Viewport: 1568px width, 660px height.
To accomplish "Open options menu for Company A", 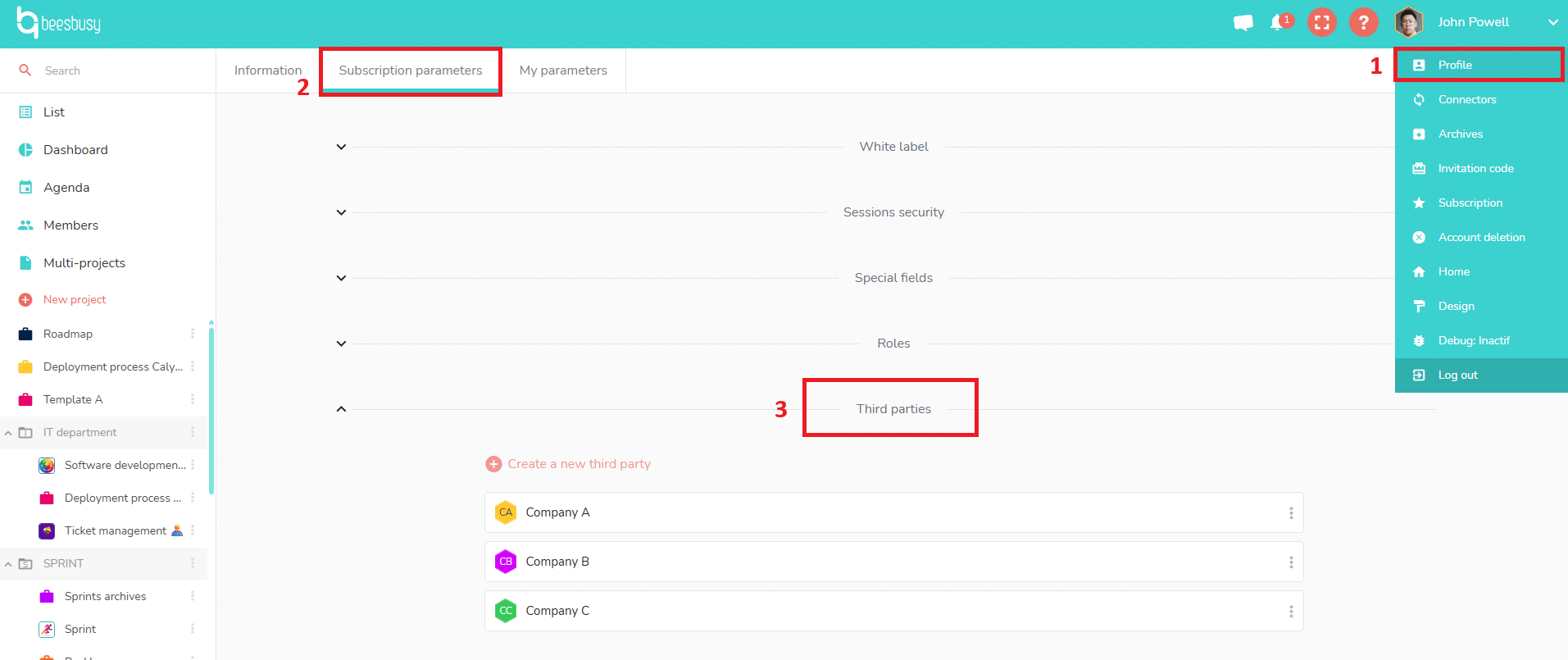I will [x=1290, y=513].
